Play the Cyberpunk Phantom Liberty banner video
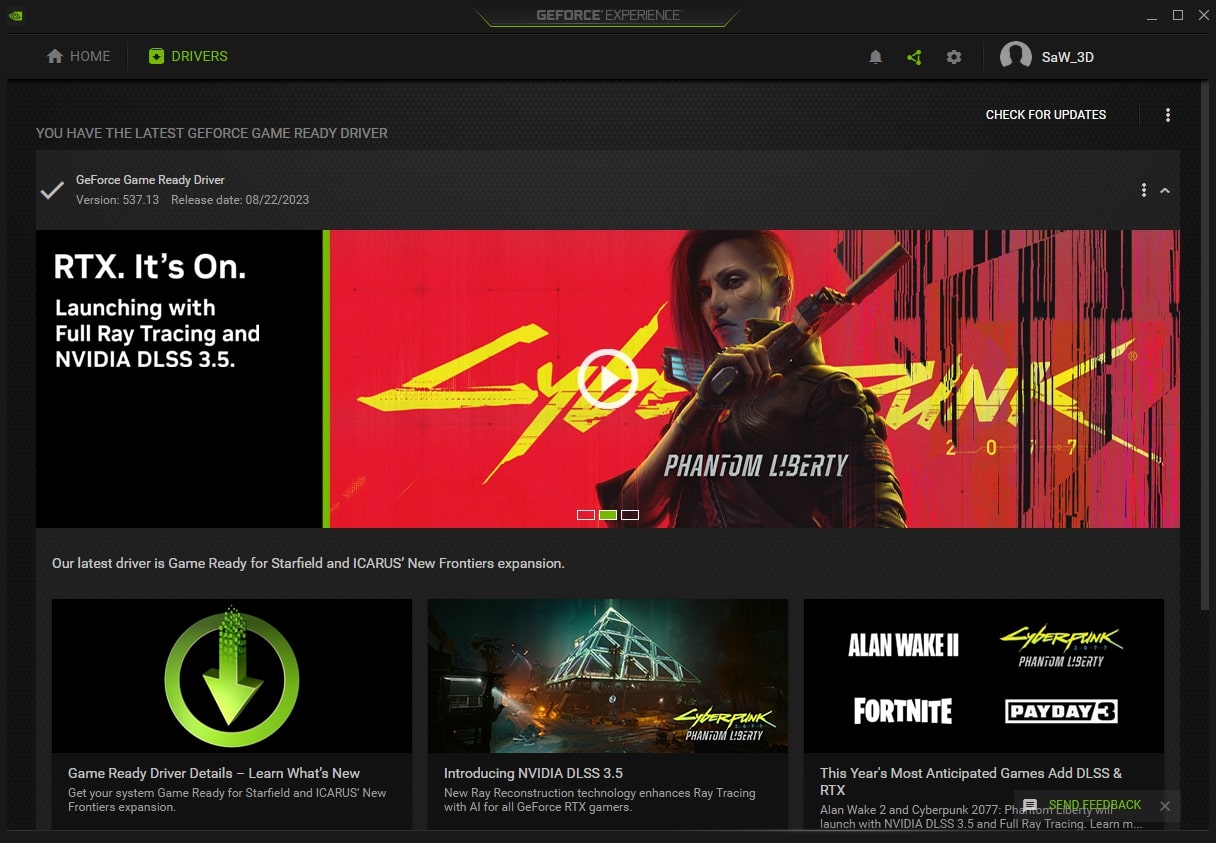The image size is (1216, 843). pyautogui.click(x=607, y=379)
